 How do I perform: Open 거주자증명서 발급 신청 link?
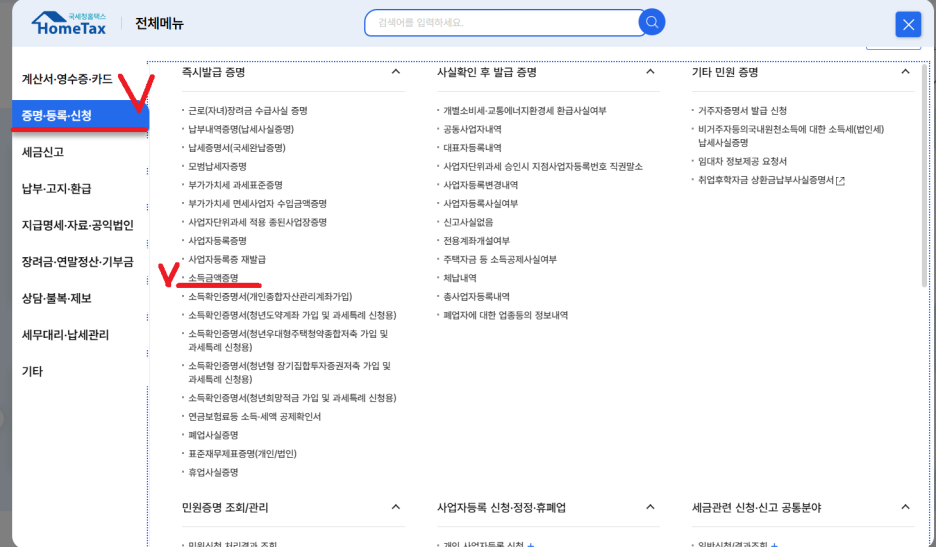click(742, 110)
